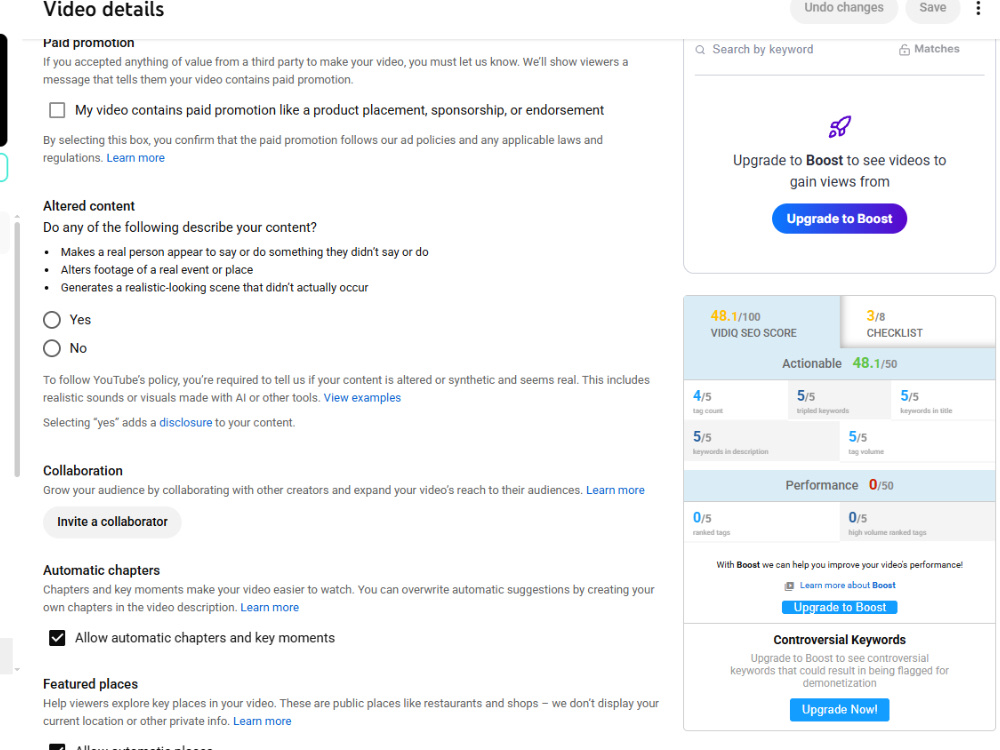Select No for altered content
This screenshot has height=750, width=1000.
(52, 348)
